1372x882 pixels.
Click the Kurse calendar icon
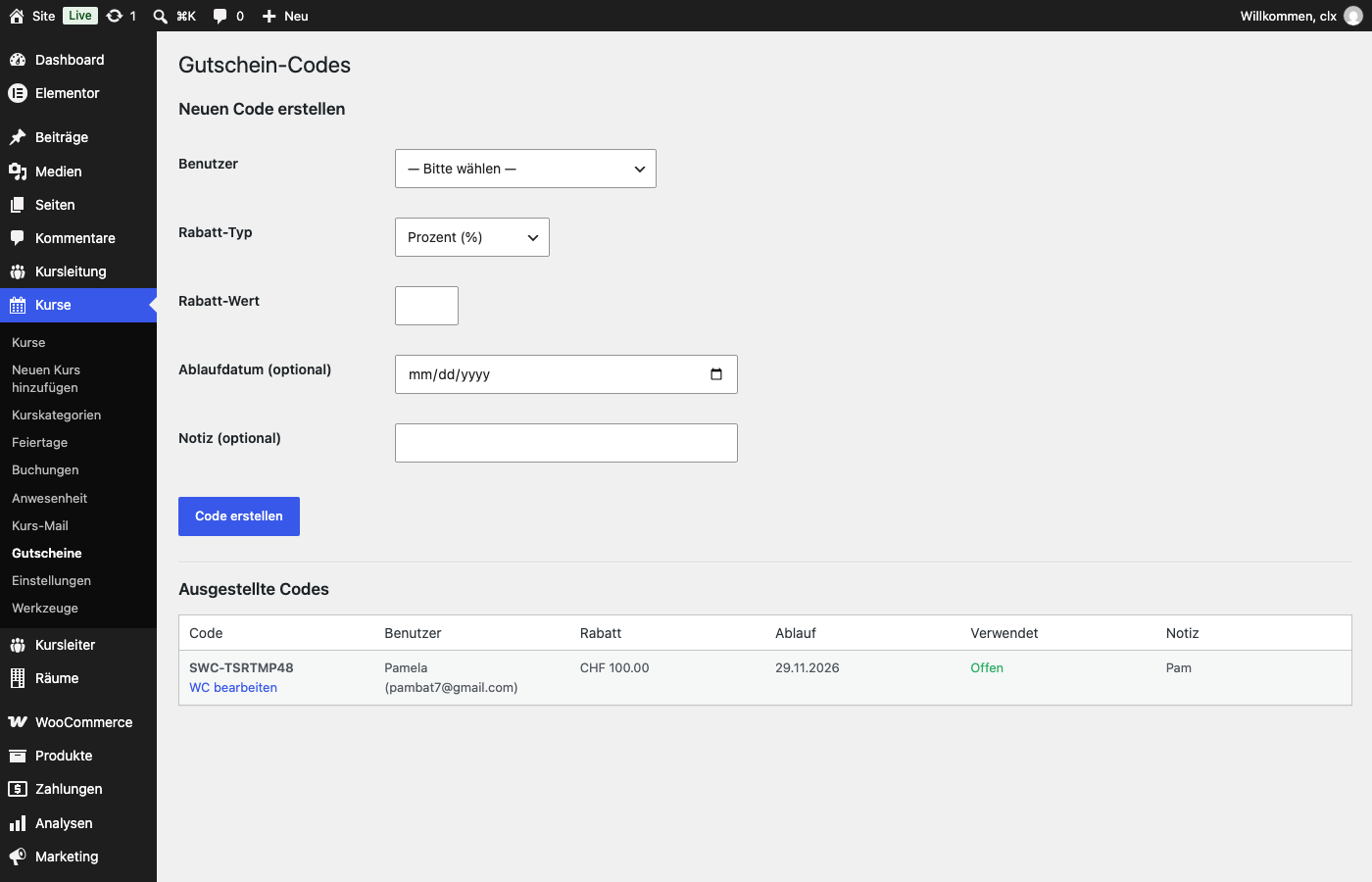[18, 305]
